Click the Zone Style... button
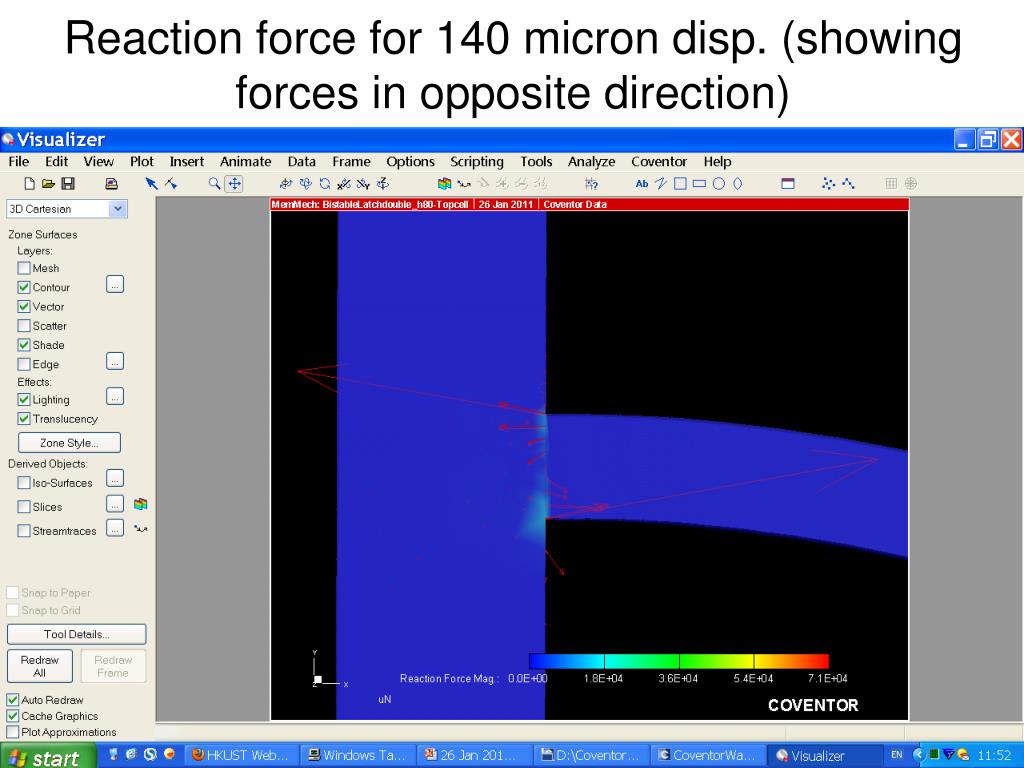 pos(69,443)
